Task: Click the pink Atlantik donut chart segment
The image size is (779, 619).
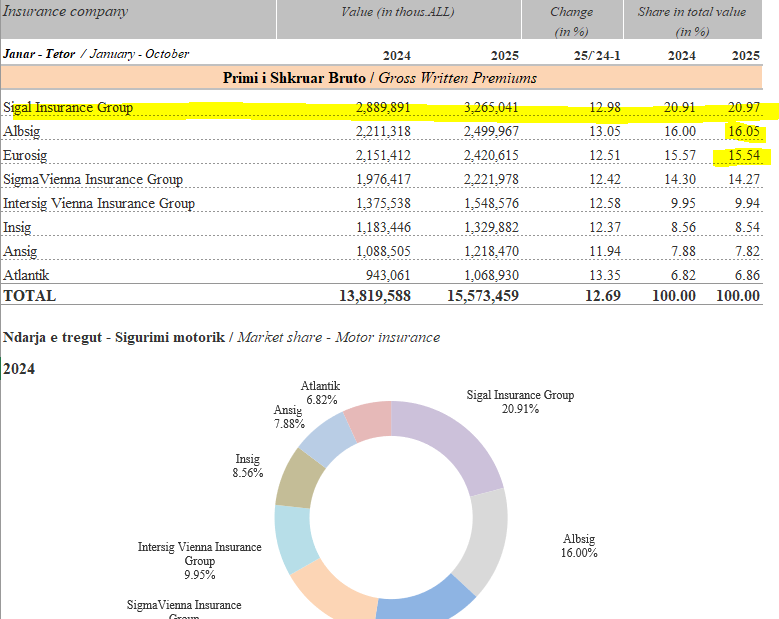Action: coord(370,420)
